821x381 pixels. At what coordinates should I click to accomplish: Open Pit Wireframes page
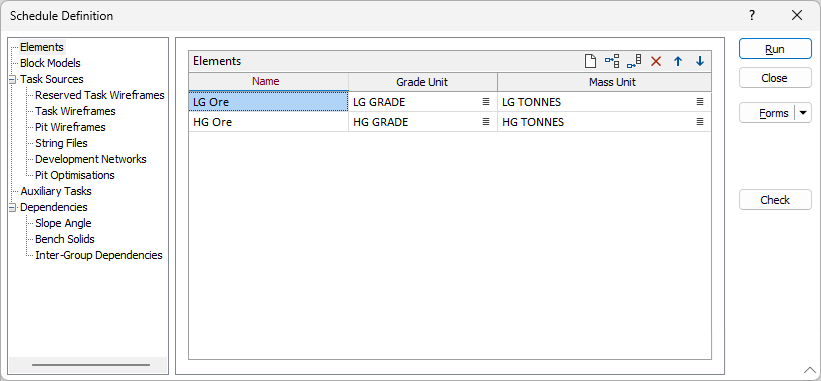(x=70, y=127)
